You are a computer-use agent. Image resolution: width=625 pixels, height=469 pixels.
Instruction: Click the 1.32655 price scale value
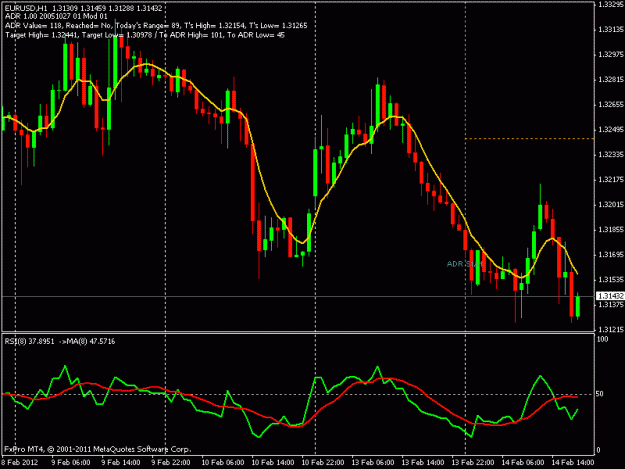[x=611, y=105]
